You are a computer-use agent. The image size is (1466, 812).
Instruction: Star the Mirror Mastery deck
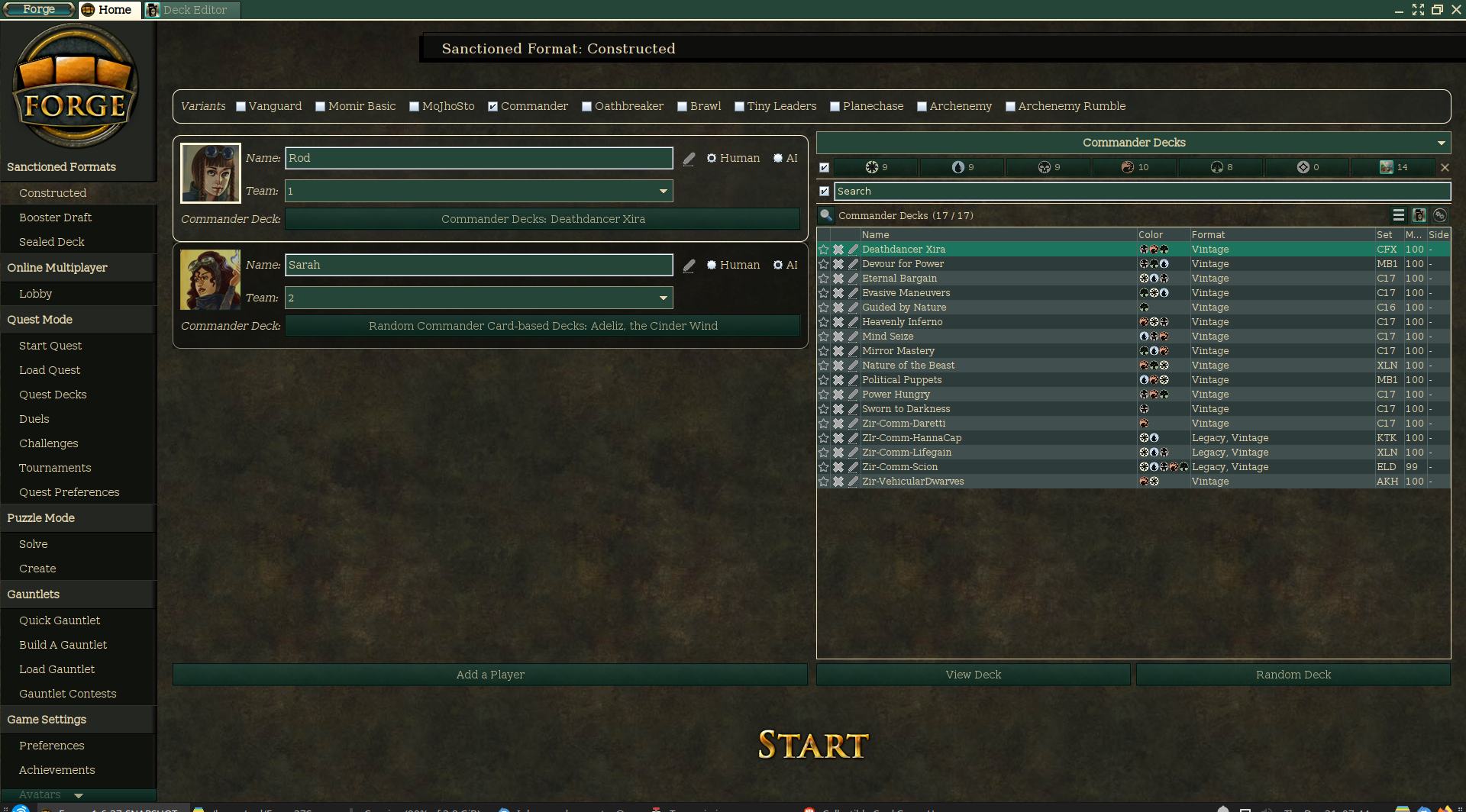pyautogui.click(x=824, y=351)
